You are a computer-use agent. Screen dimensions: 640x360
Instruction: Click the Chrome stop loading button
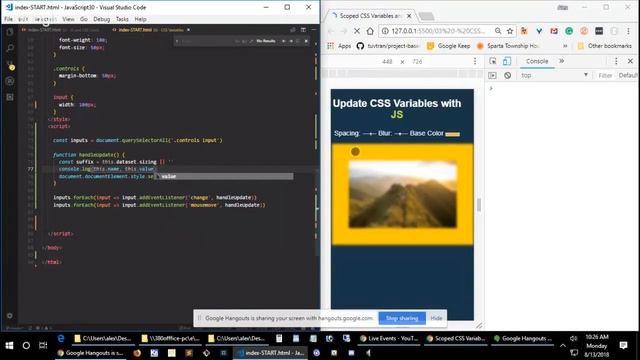coord(357,31)
